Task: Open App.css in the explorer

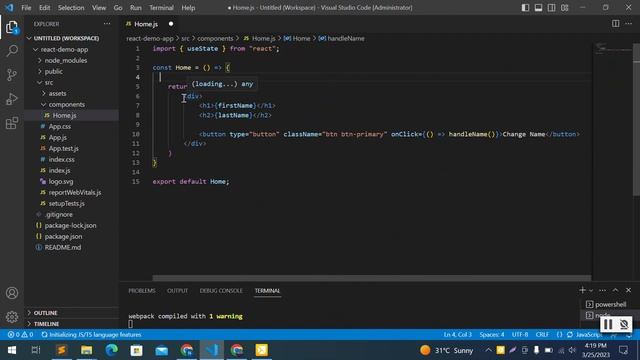Action: 60,127
